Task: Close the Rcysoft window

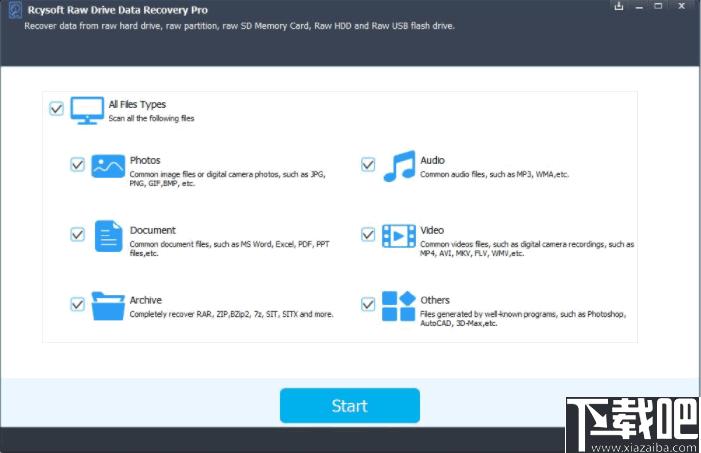Action: coord(681,6)
